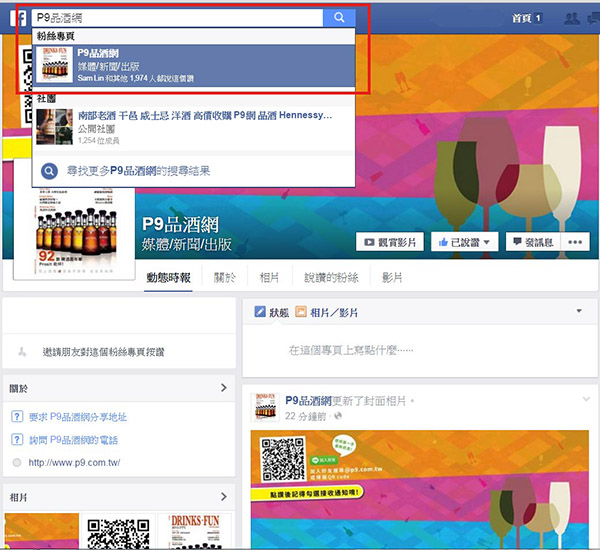Click the privacy globe icon by 22 分鐘前
This screenshot has width=600, height=550.
click(x=338, y=416)
